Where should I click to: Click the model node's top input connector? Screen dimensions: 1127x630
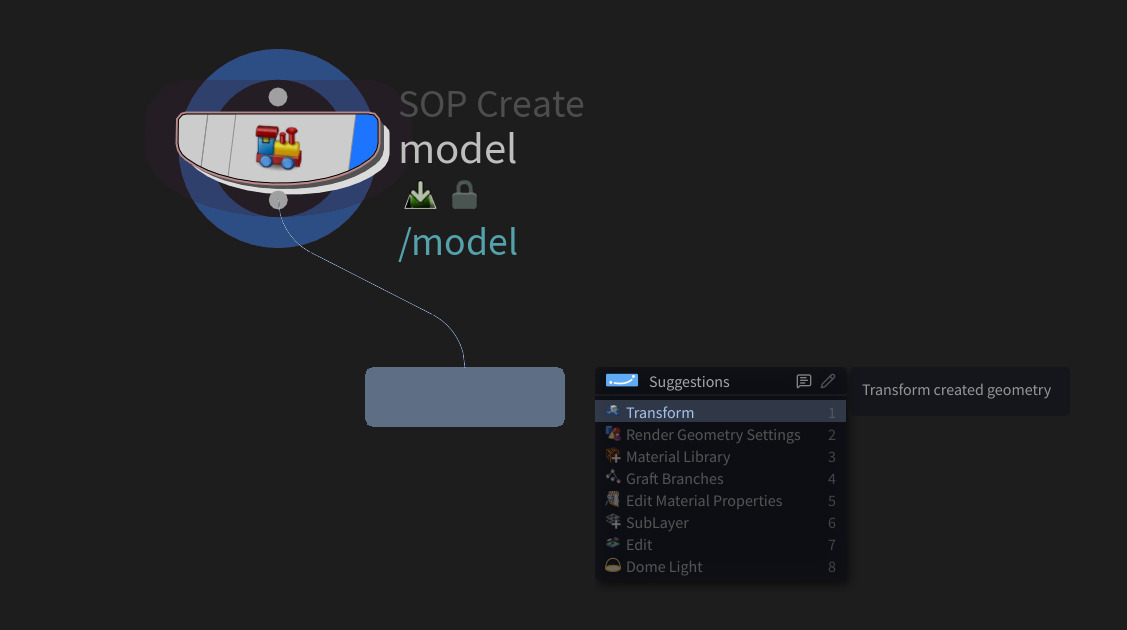click(278, 97)
